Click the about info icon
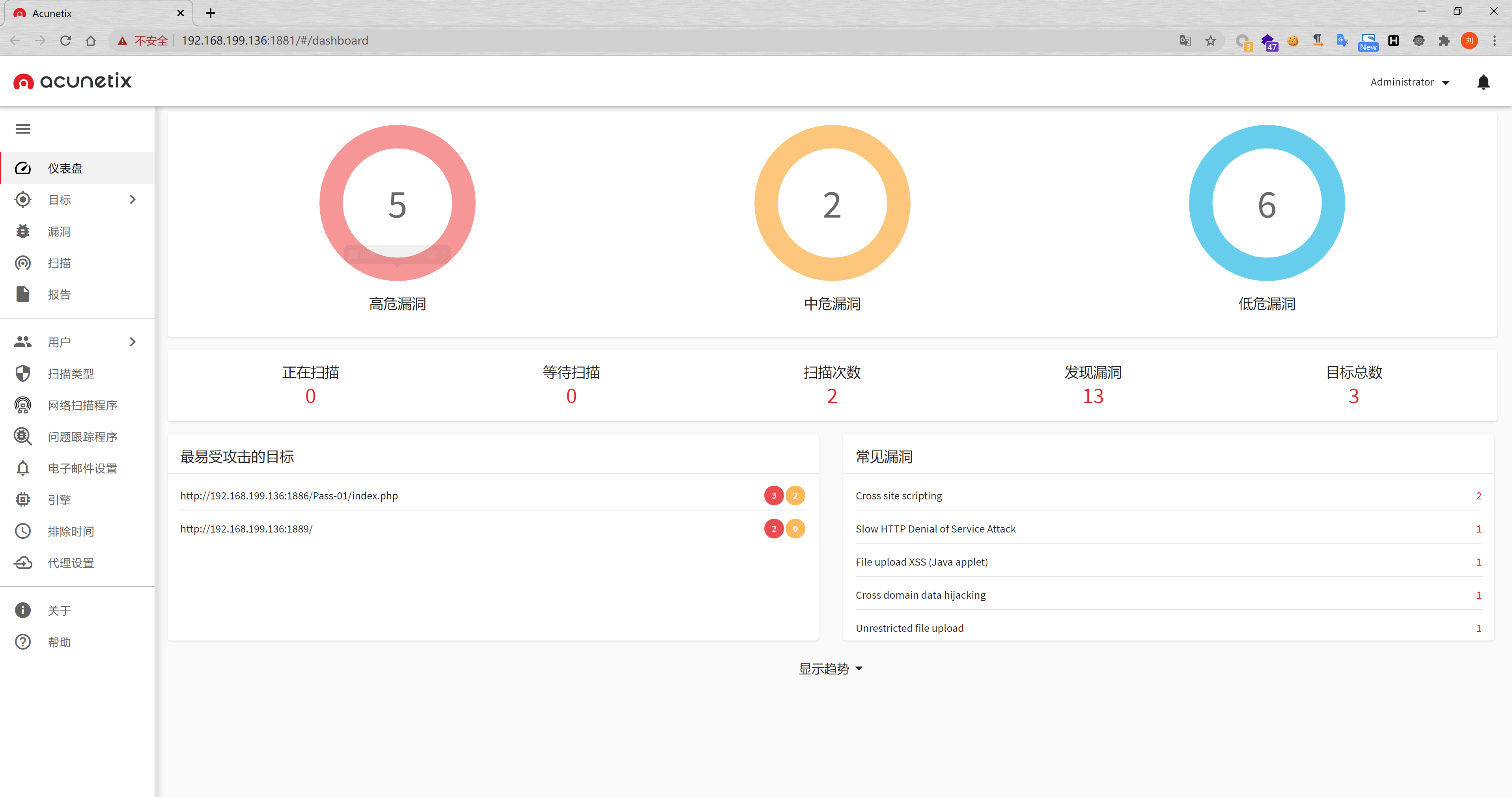 coord(23,611)
